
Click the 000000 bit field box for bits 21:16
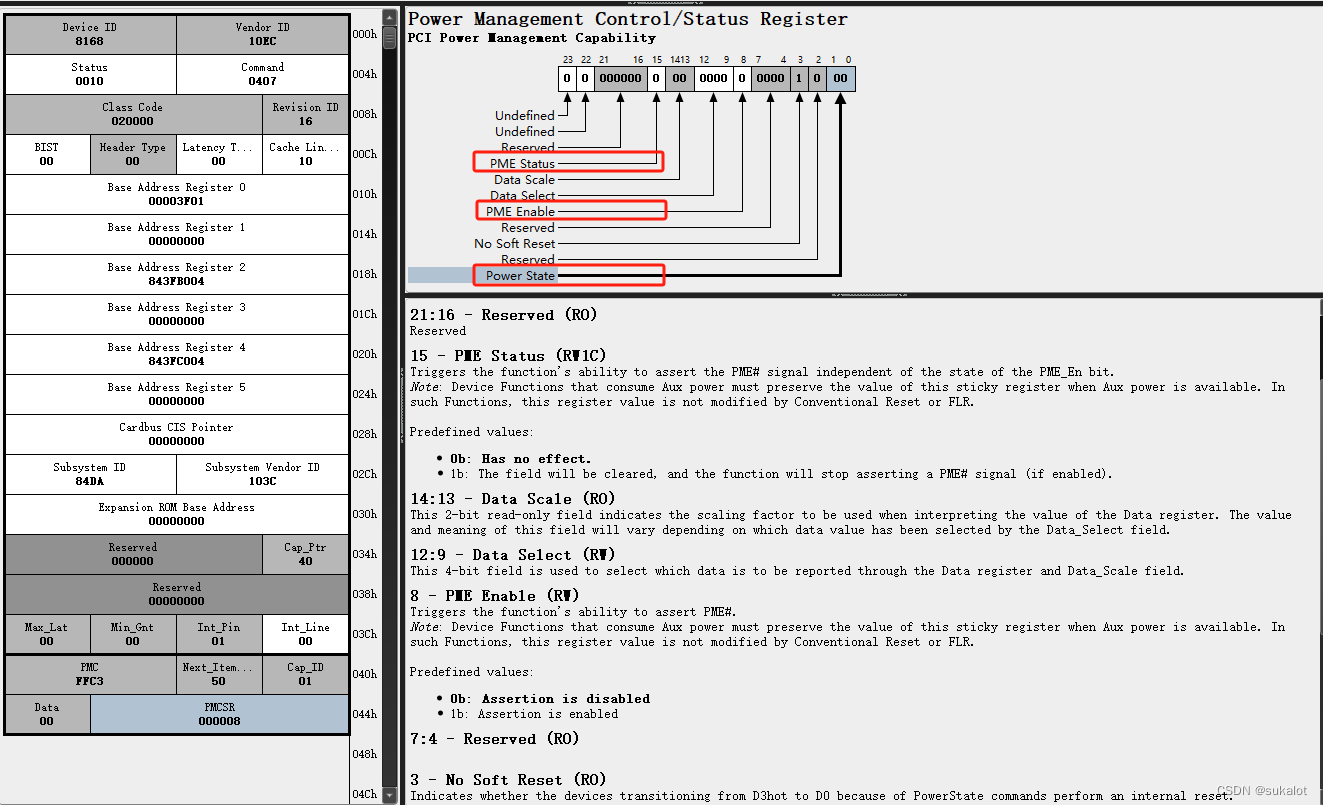621,79
